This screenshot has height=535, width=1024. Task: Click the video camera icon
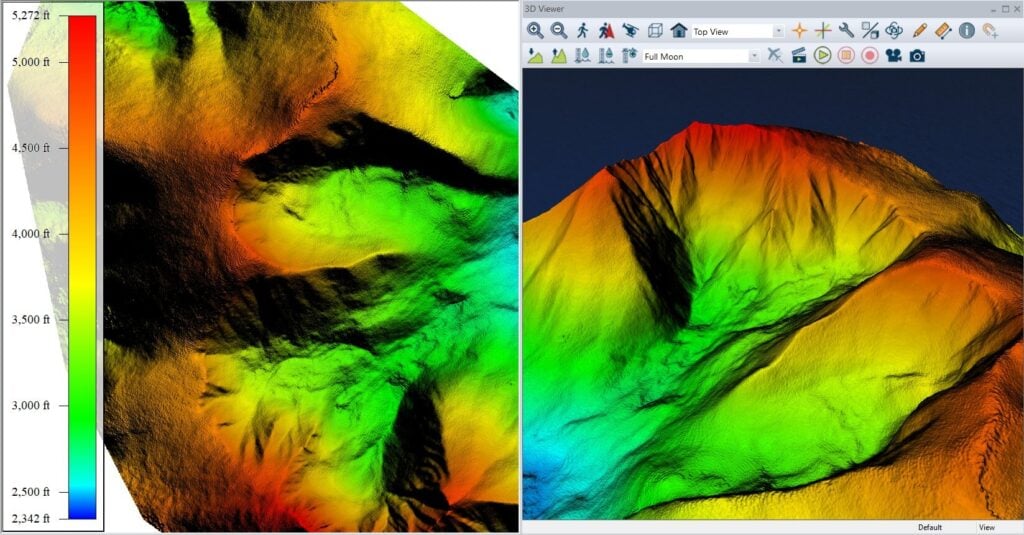(x=893, y=56)
